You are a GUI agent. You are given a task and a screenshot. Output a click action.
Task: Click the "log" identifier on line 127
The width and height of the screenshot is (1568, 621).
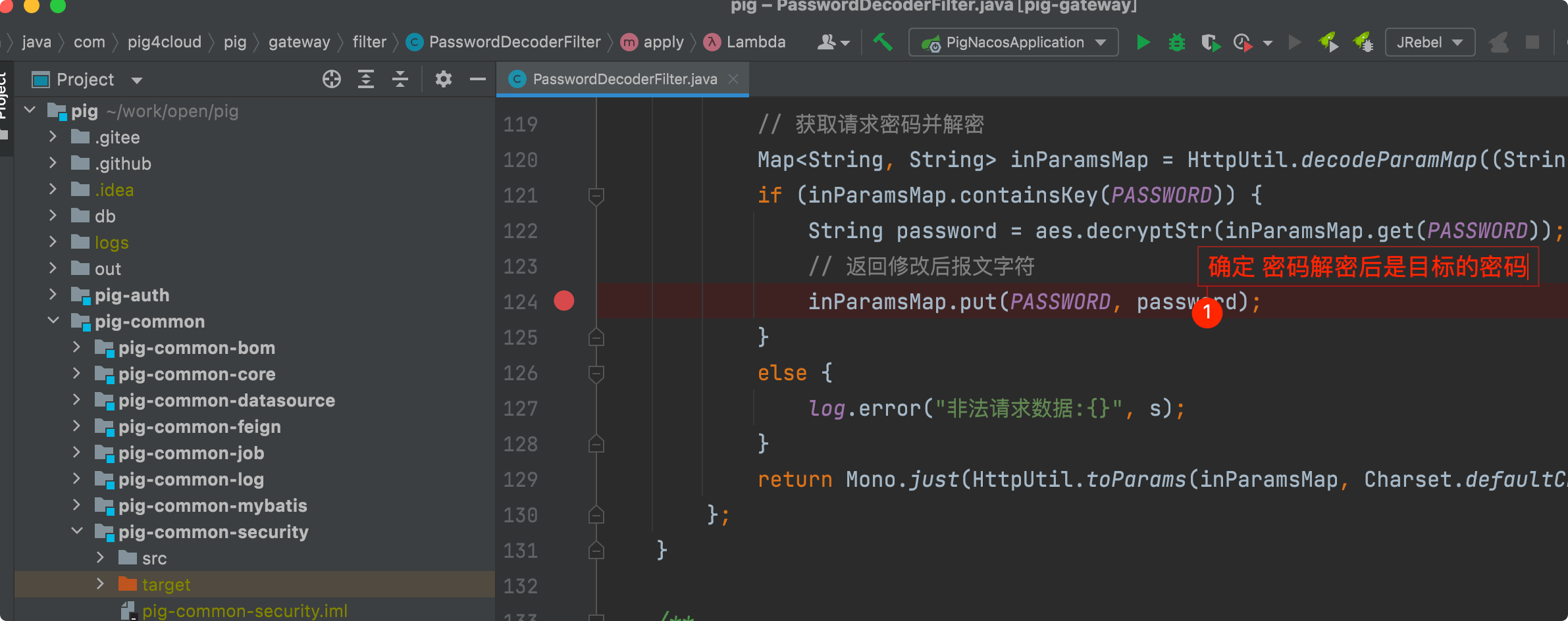[827, 409]
